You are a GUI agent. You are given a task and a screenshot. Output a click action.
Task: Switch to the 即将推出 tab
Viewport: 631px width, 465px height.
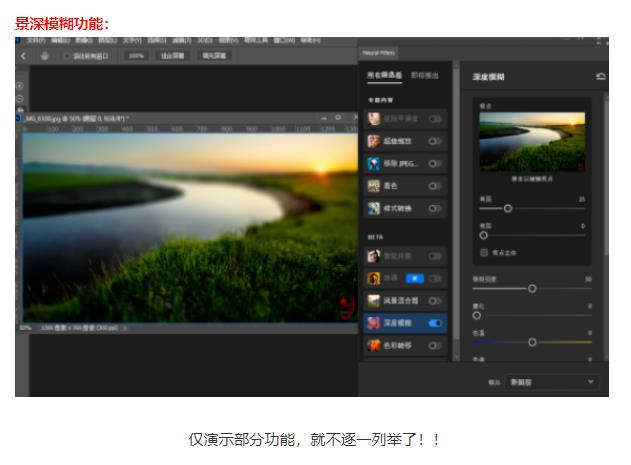tap(425, 76)
